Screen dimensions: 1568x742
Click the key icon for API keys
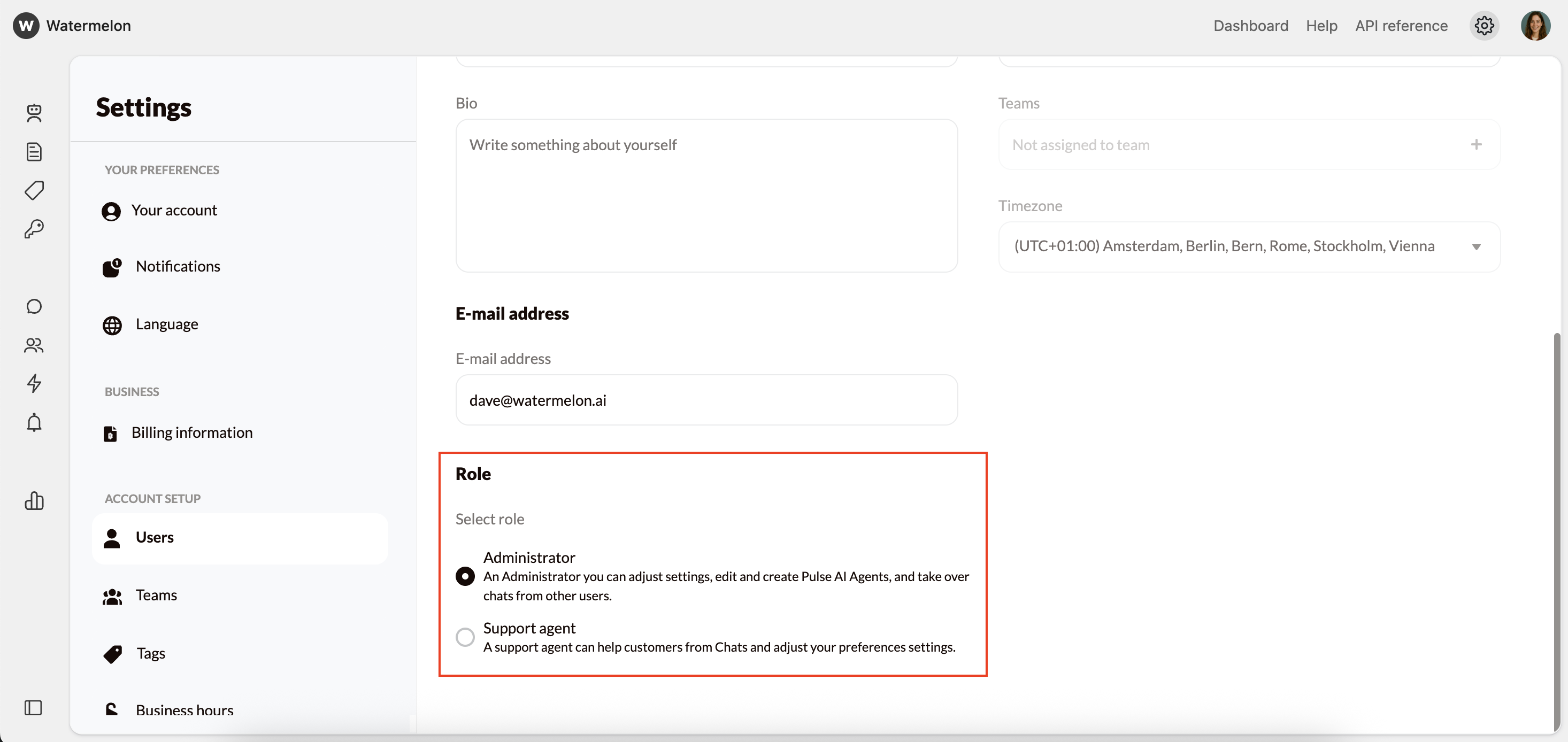click(x=34, y=229)
